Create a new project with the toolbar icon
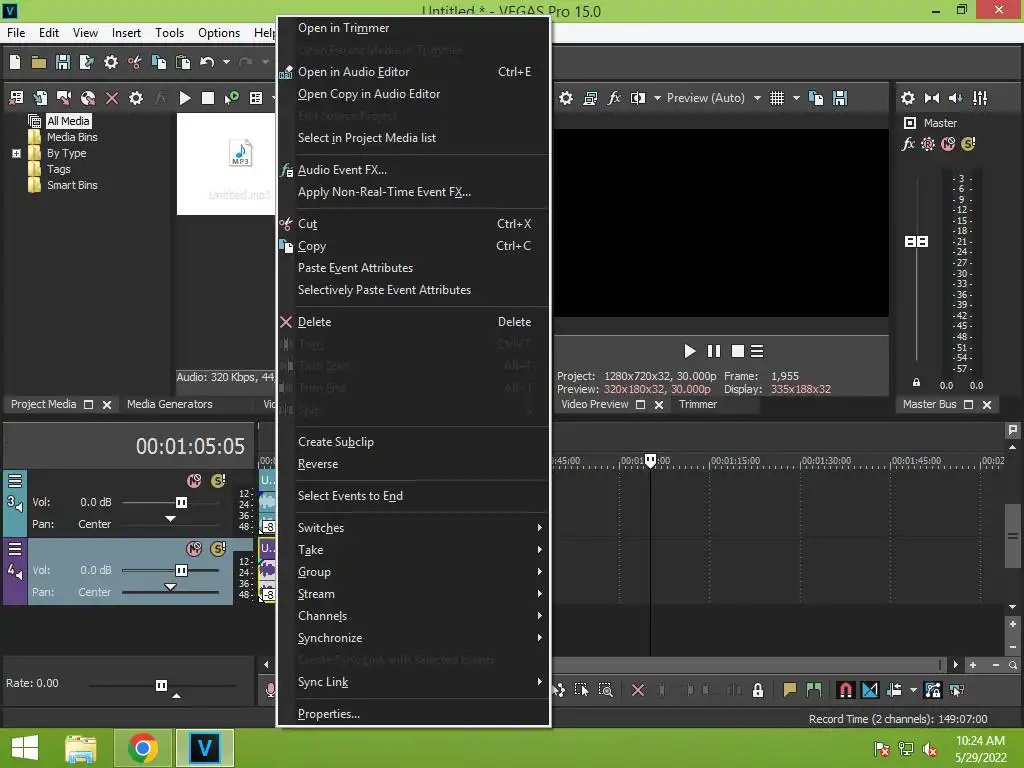The height and width of the screenshot is (768, 1024). (x=15, y=62)
